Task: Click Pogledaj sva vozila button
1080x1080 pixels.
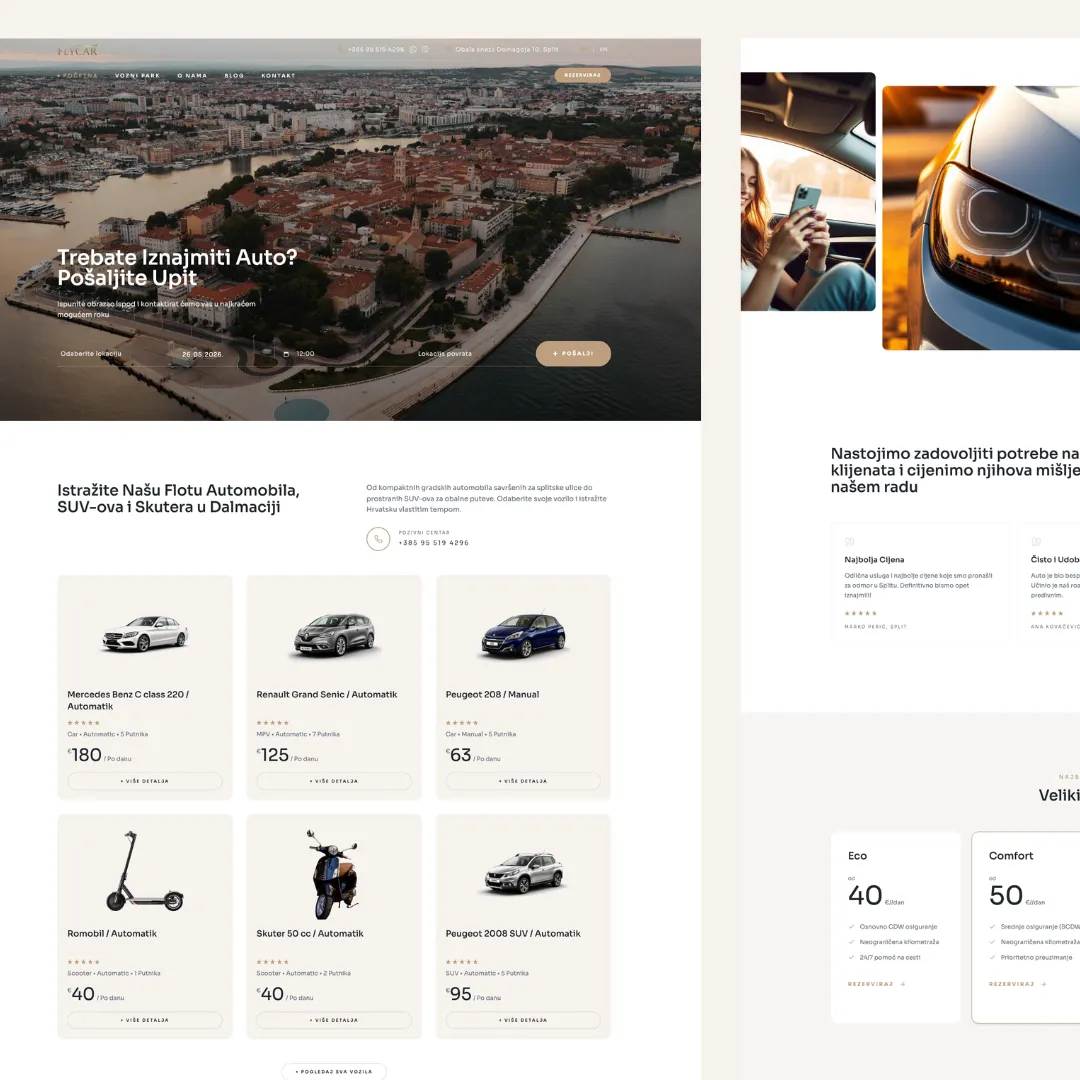Action: click(x=334, y=1071)
